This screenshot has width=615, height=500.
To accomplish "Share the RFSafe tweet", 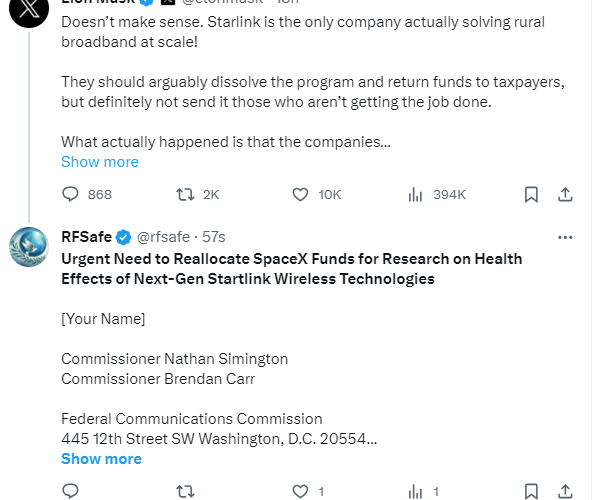I will tap(565, 491).
